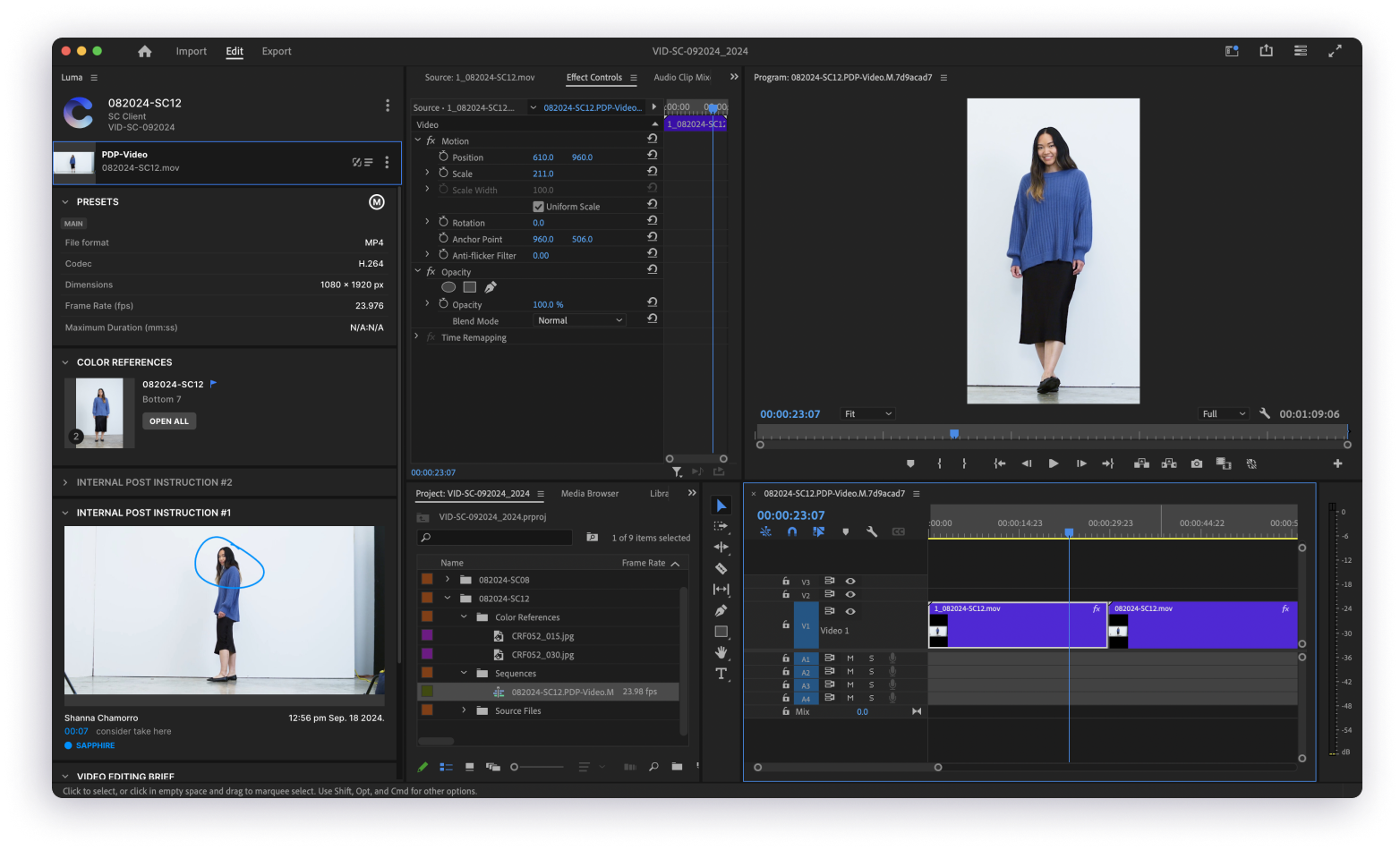Expand the 082024-SC08 bin
The width and height of the screenshot is (1400, 850).
pos(448,579)
